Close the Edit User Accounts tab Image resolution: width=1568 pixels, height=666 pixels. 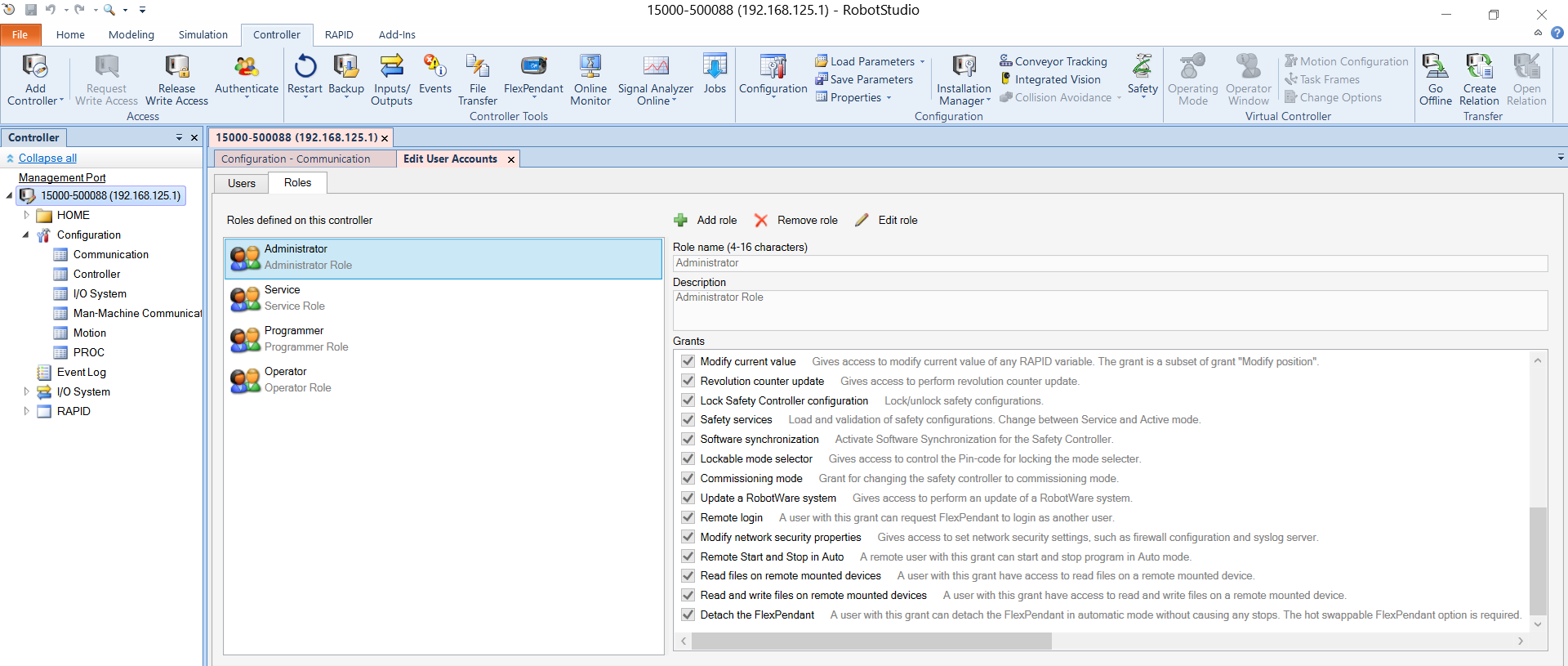click(511, 159)
